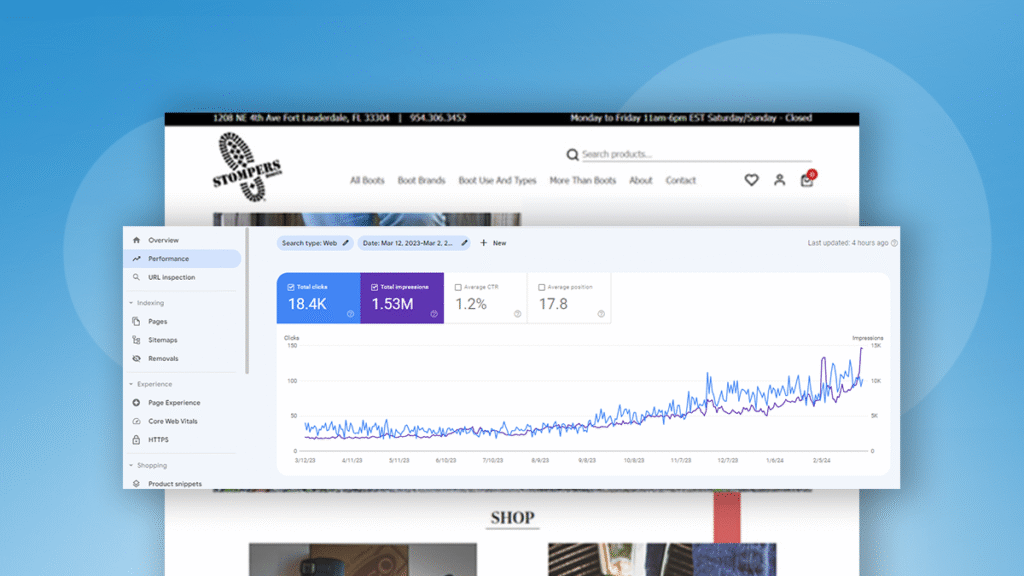Viewport: 1024px width, 576px height.
Task: Click help icon on Total impressions card
Action: [434, 314]
